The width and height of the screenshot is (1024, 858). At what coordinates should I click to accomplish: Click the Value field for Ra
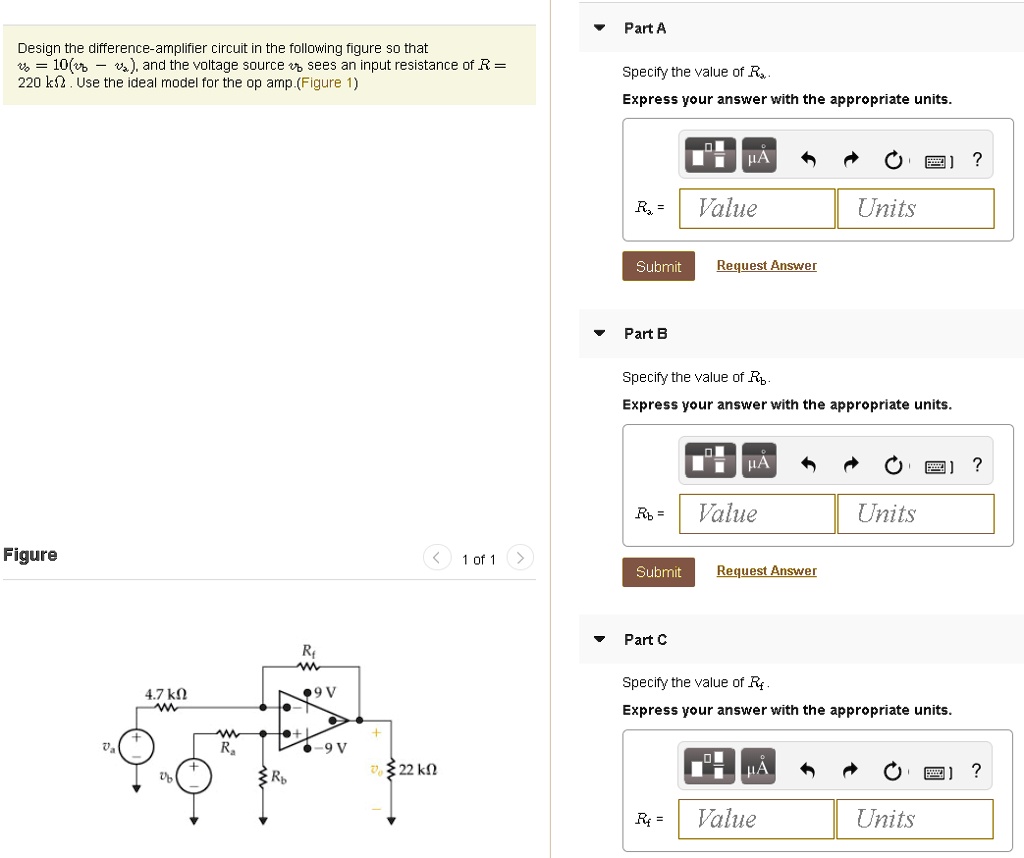[x=756, y=208]
